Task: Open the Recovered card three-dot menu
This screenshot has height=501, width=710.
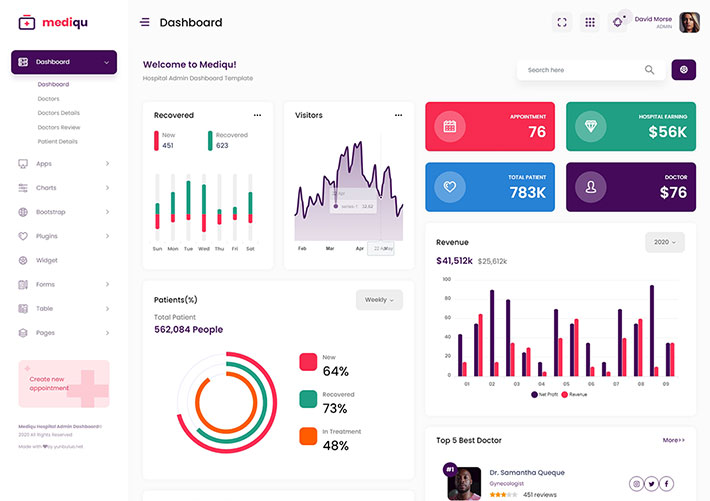Action: pyautogui.click(x=257, y=115)
